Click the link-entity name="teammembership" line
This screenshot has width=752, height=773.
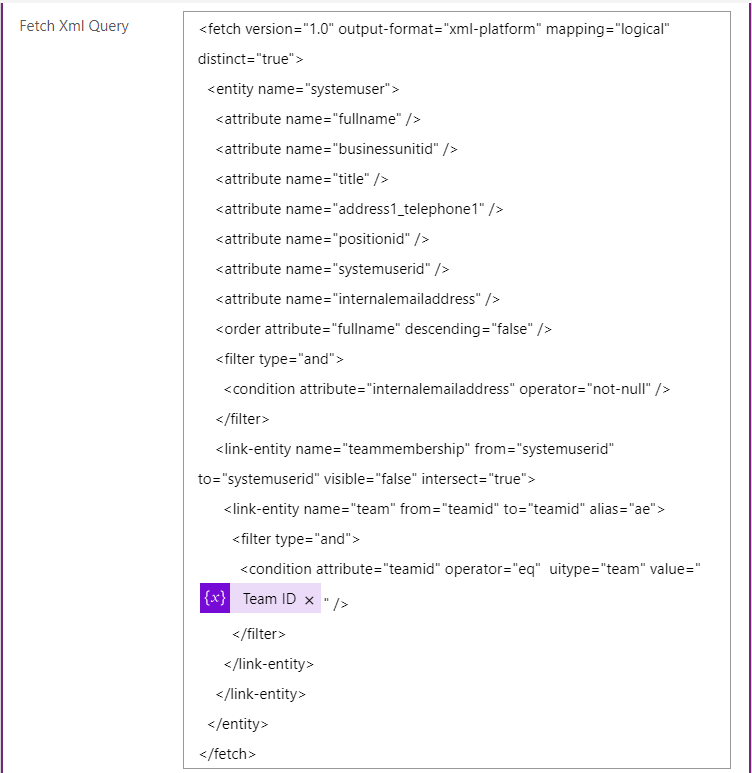click(415, 449)
